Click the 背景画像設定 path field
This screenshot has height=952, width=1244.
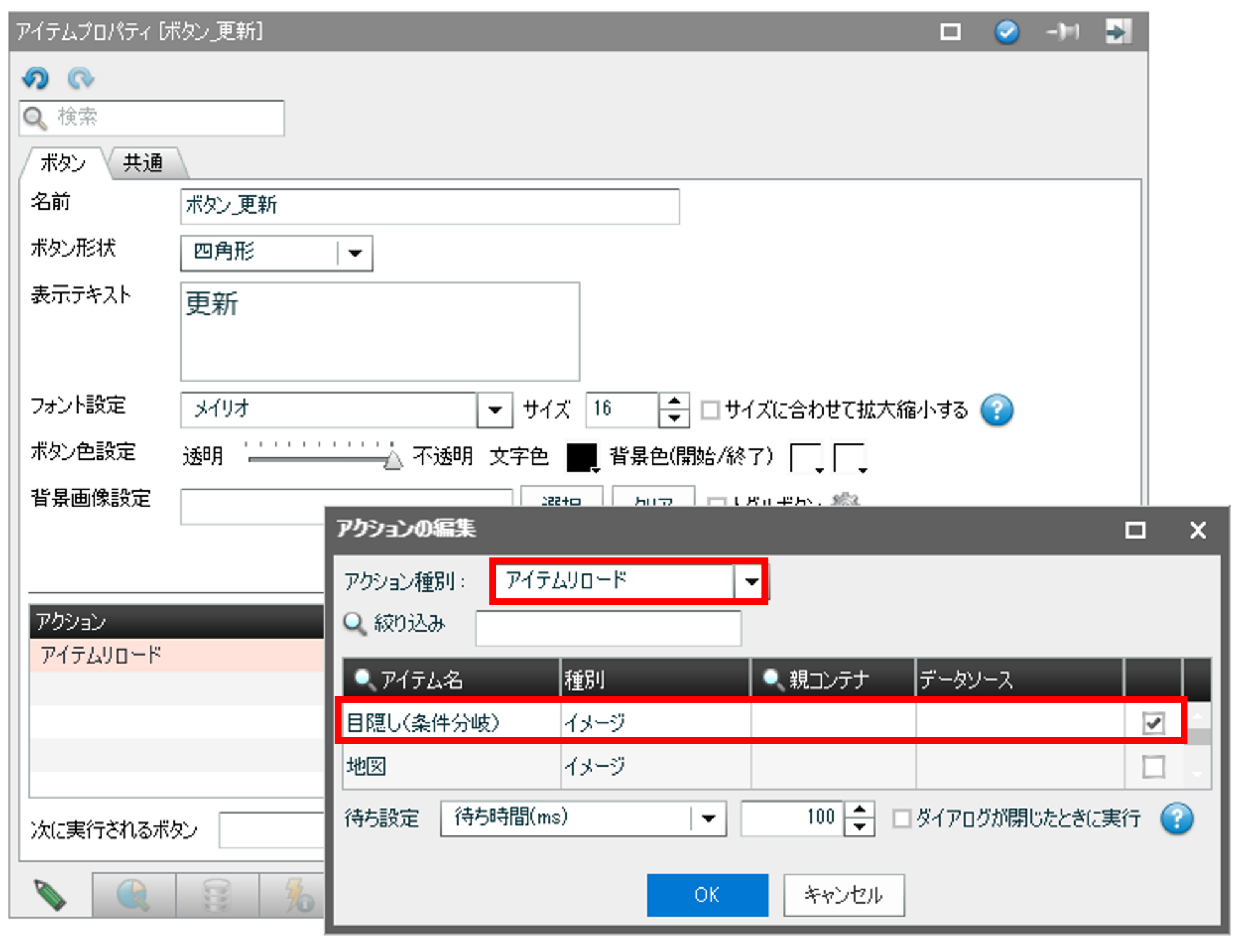pos(346,506)
